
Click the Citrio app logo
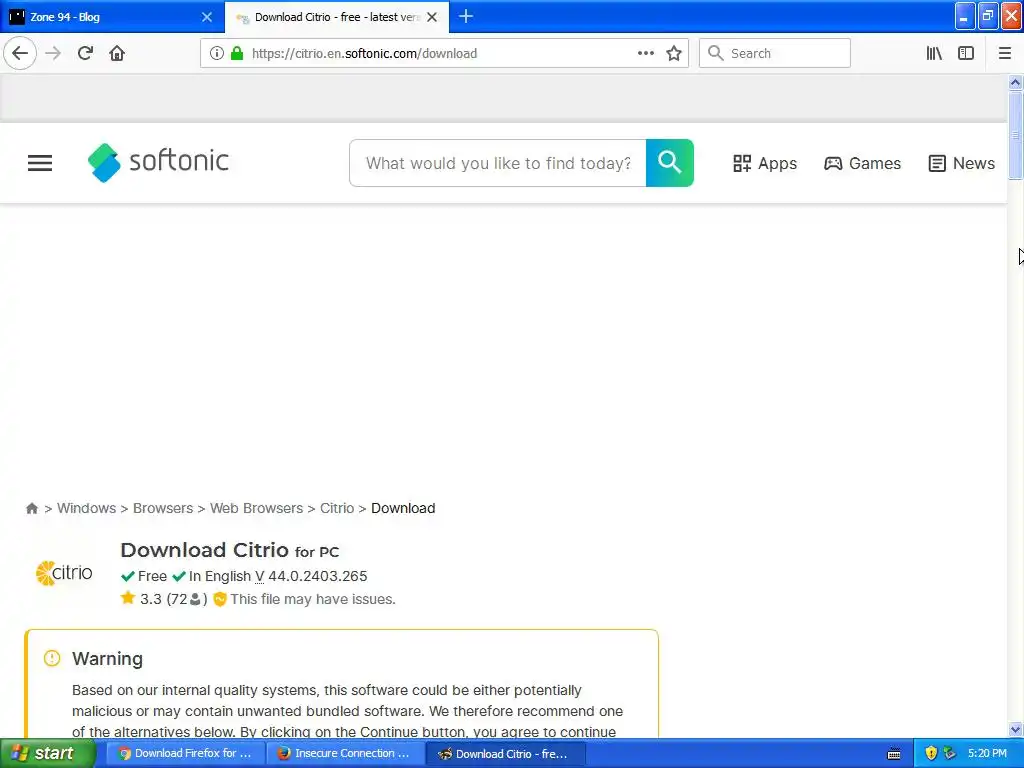[64, 573]
